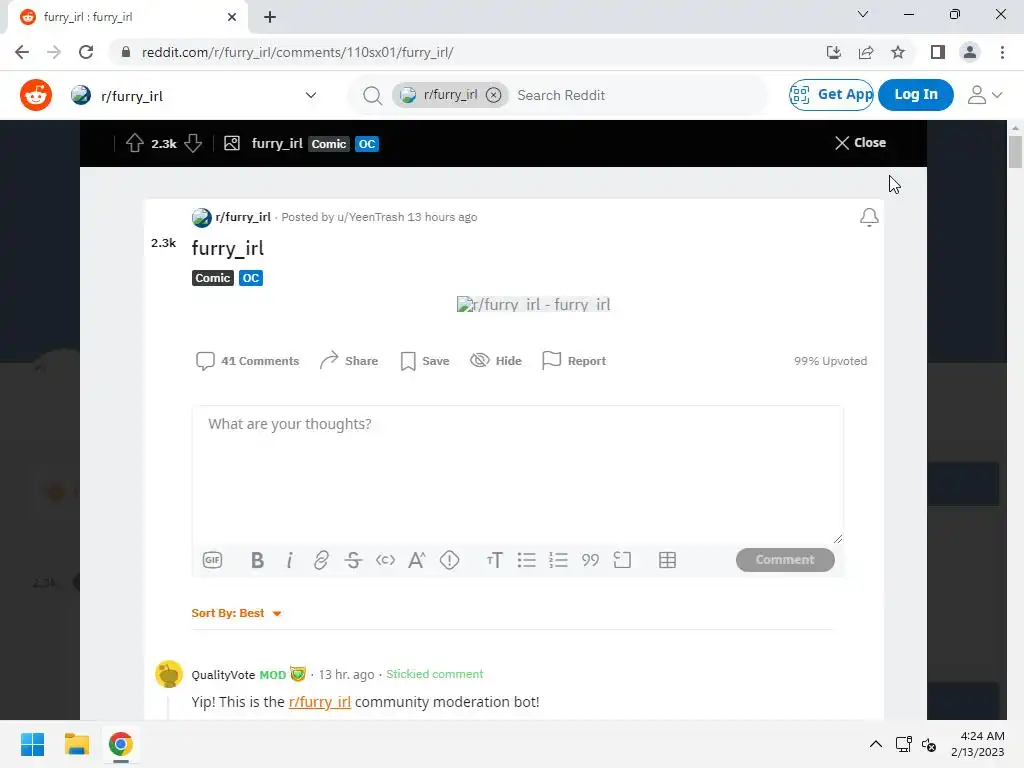Viewport: 1024px width, 768px height.
Task: Expand the r/furry_irl community dropdown
Action: (311, 95)
